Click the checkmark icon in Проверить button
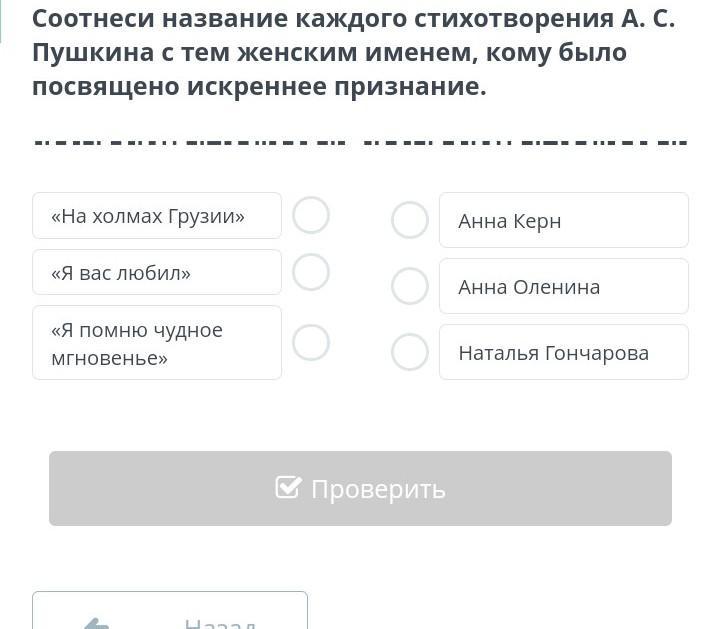Screen dimensions: 720x629 [288, 488]
